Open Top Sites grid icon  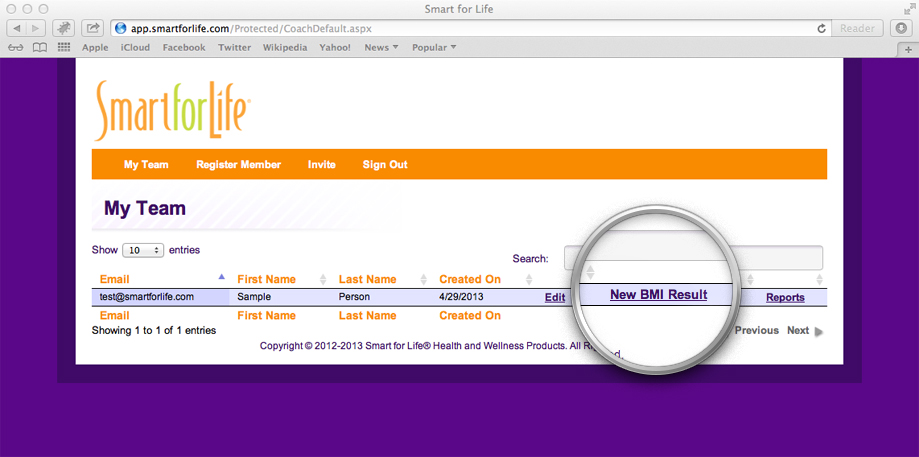[64, 47]
